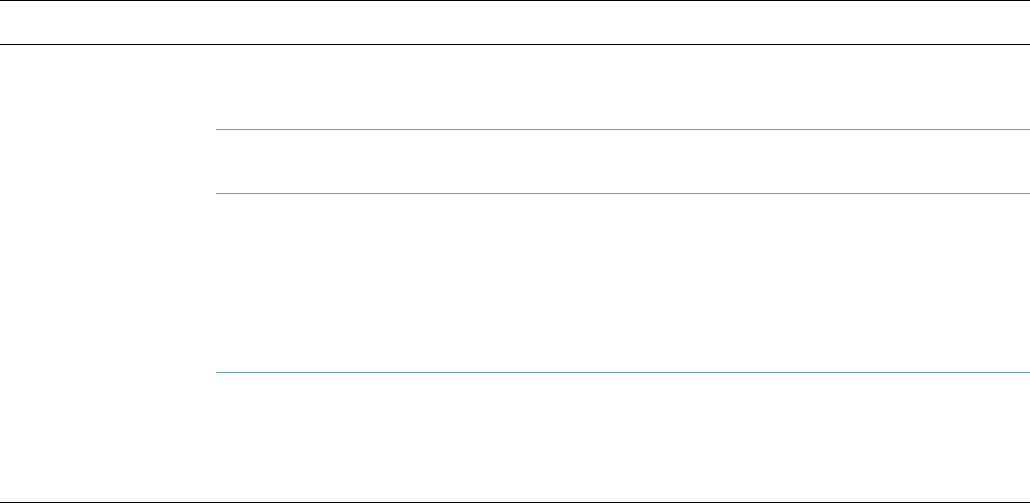Click the narrow blank row between blue dividers
The image size is (1030, 503).
tap(622, 162)
